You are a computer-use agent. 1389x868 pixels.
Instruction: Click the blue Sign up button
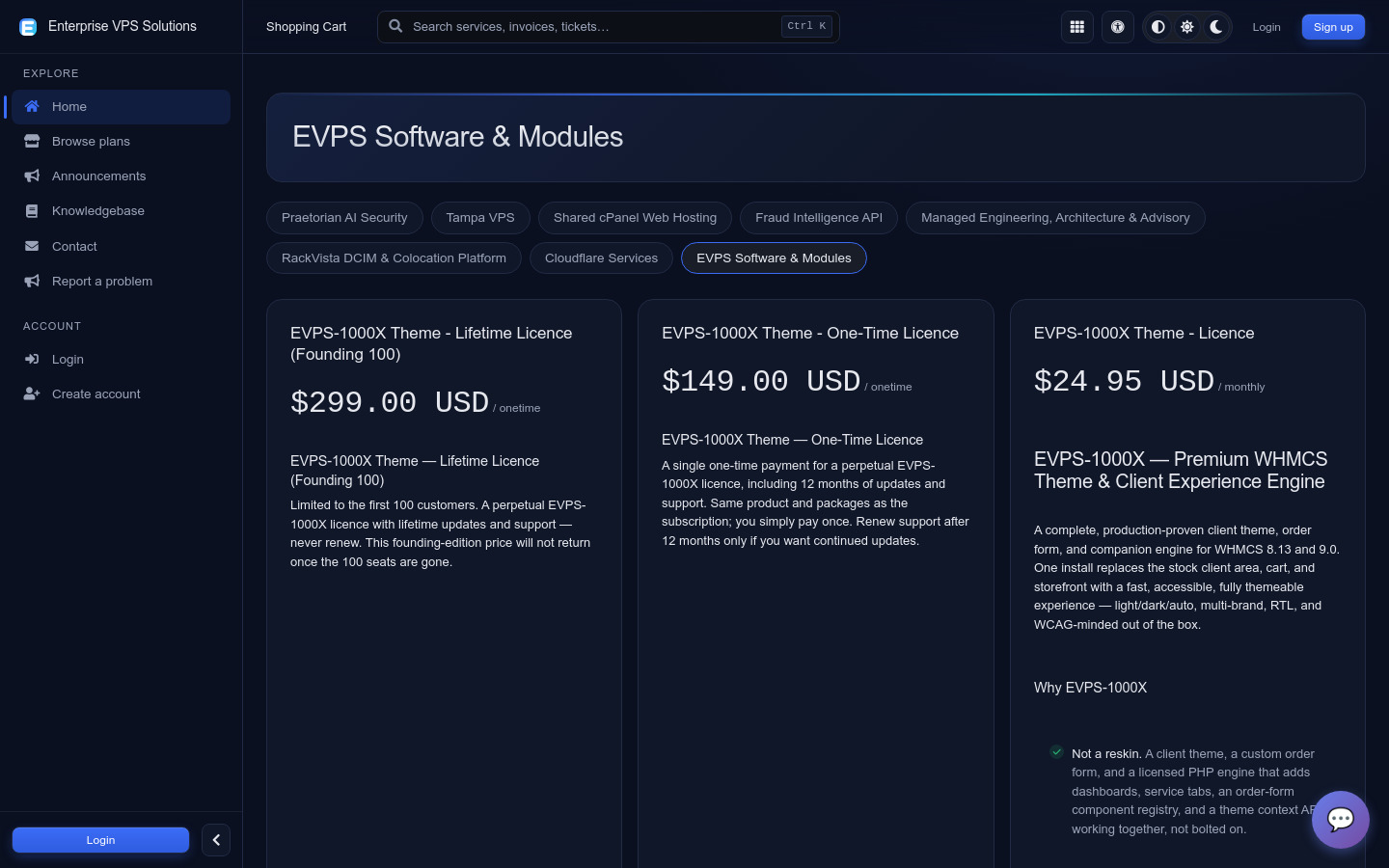[x=1333, y=27]
